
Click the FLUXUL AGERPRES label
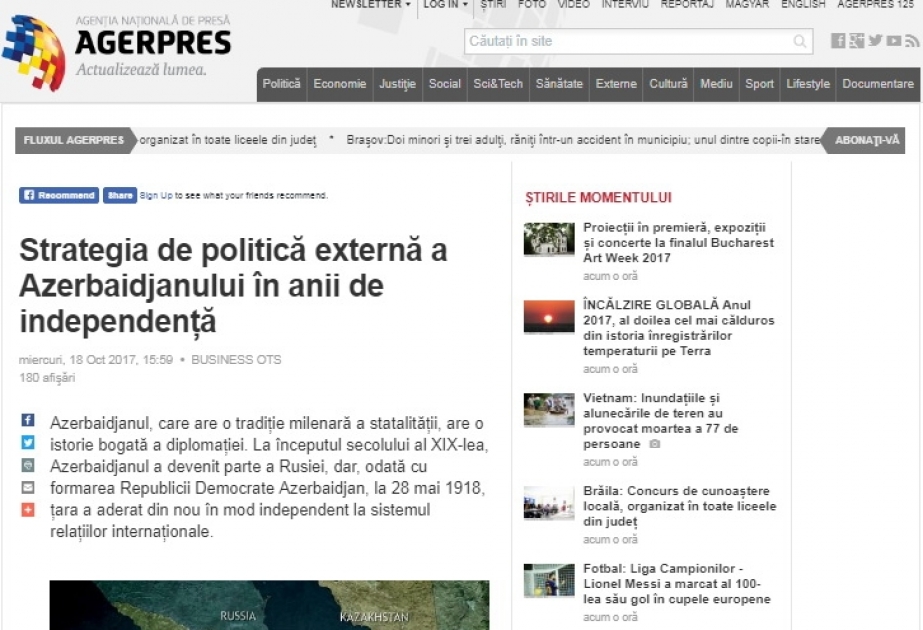74,140
